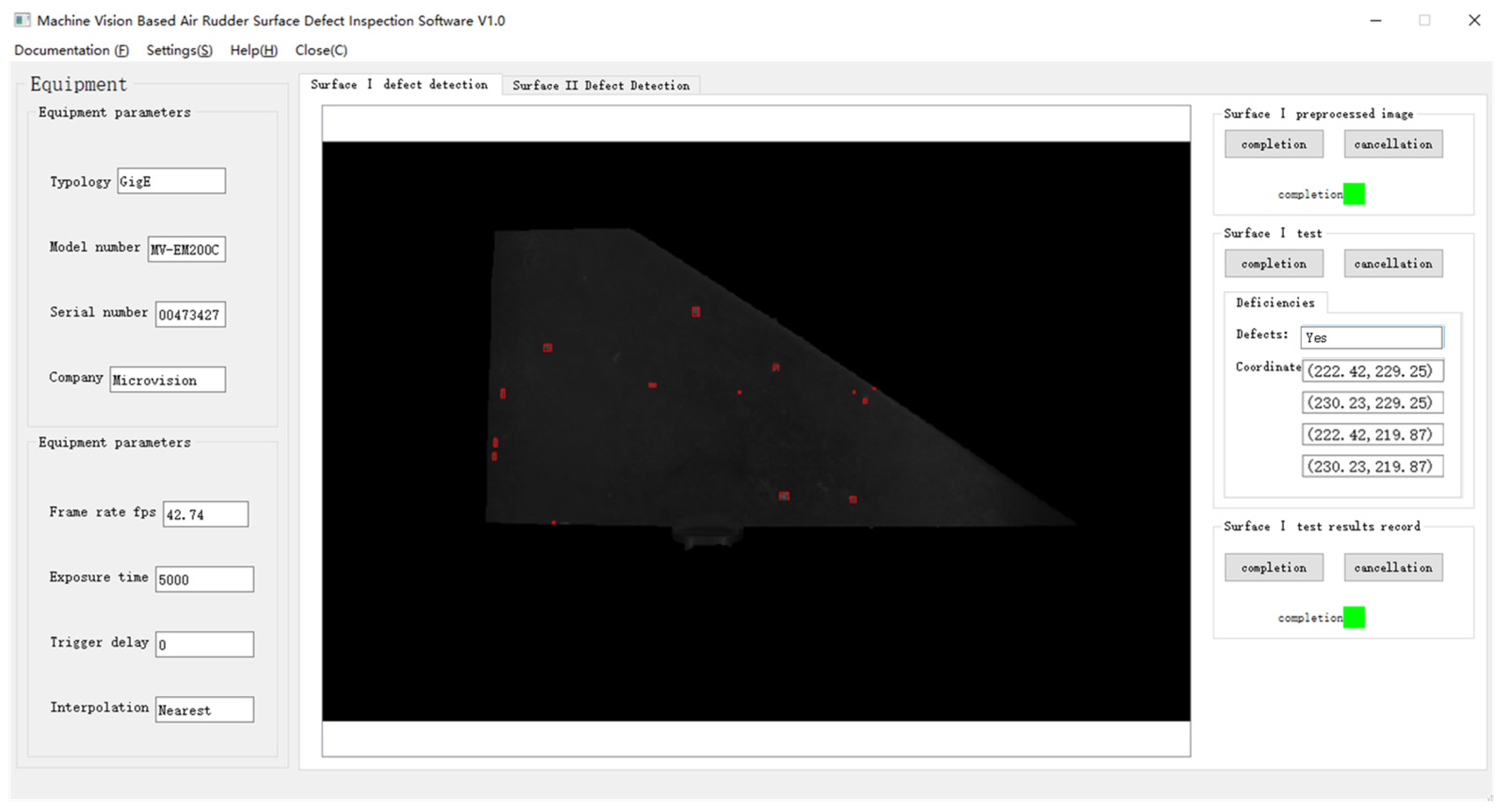This screenshot has height=812, width=1504.
Task: Click the green preprocessed image completion indicator
Action: click(1353, 194)
